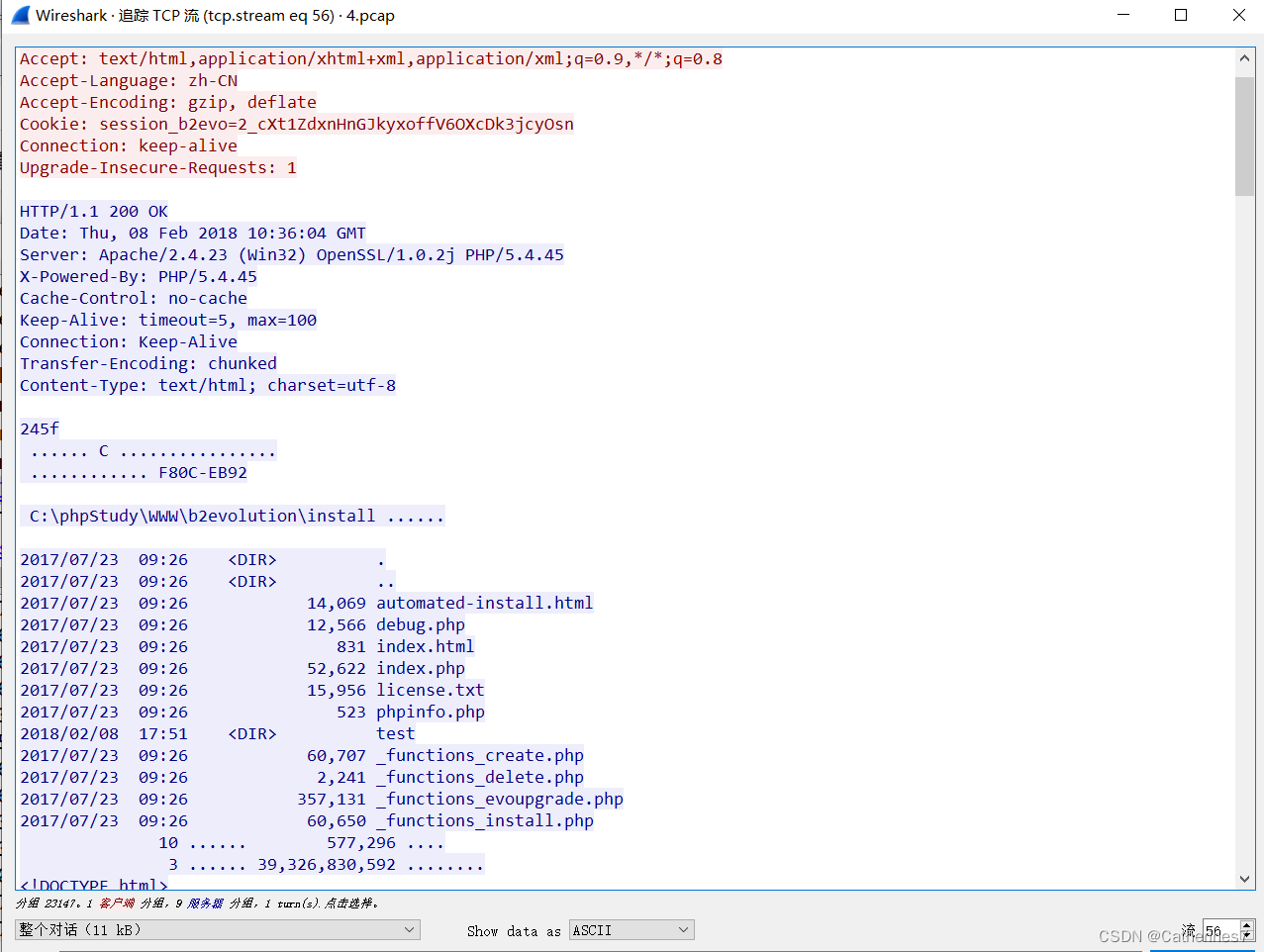
Task: Click the Connection: Keep-Alive response line
Action: [x=129, y=341]
